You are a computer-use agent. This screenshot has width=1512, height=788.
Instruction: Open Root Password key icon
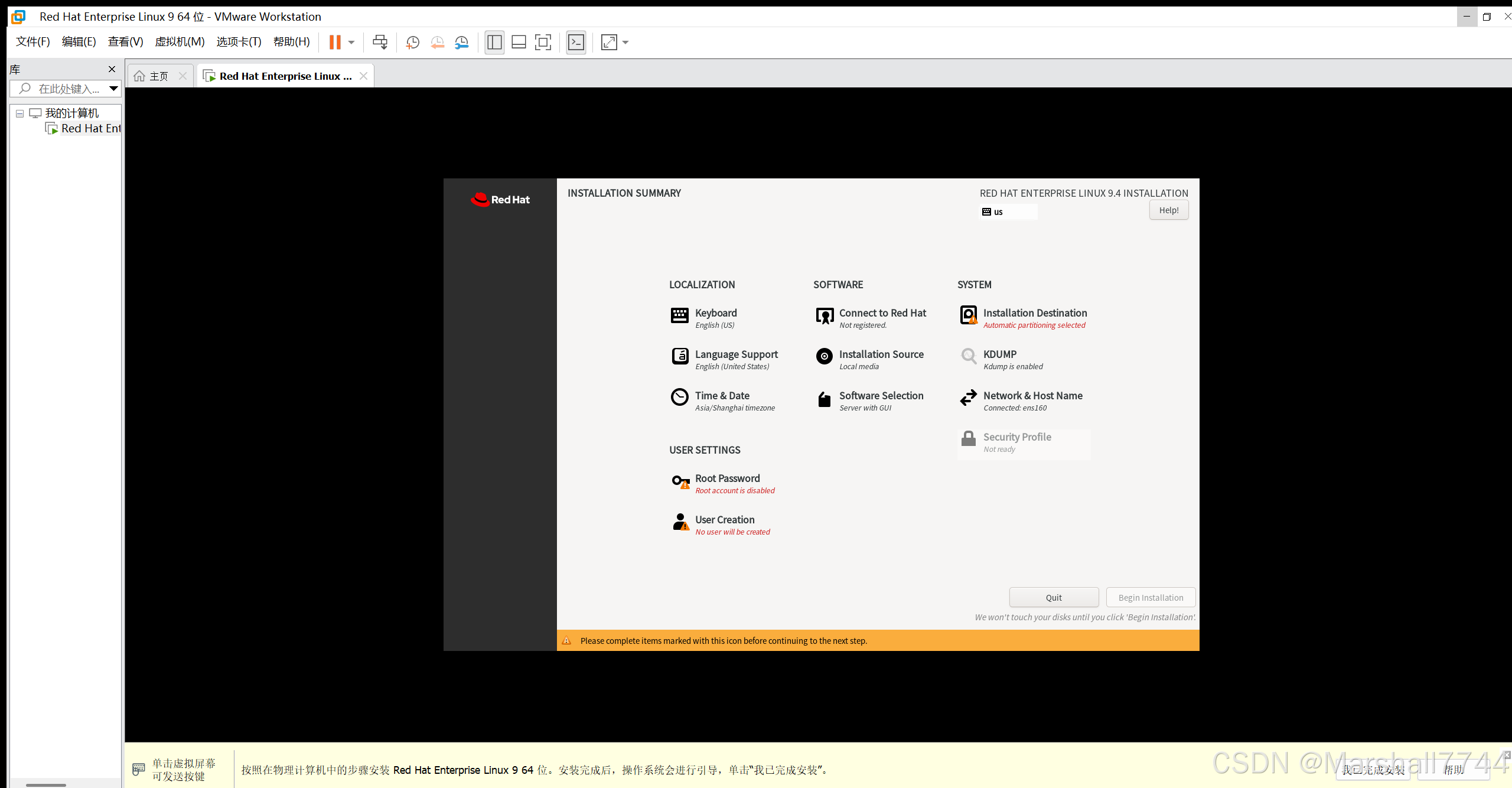pyautogui.click(x=680, y=482)
